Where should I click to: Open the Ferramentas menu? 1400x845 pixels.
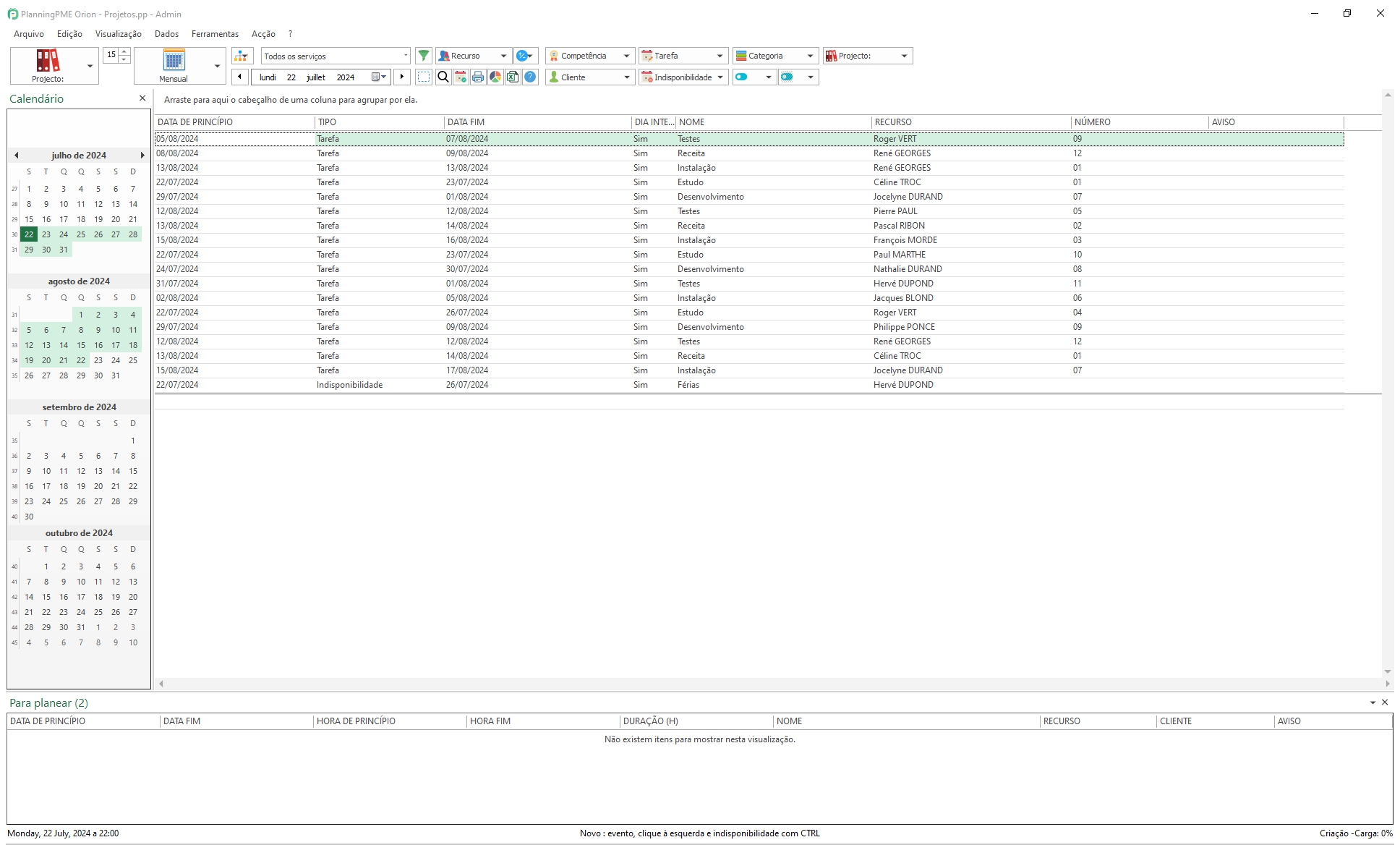215,34
